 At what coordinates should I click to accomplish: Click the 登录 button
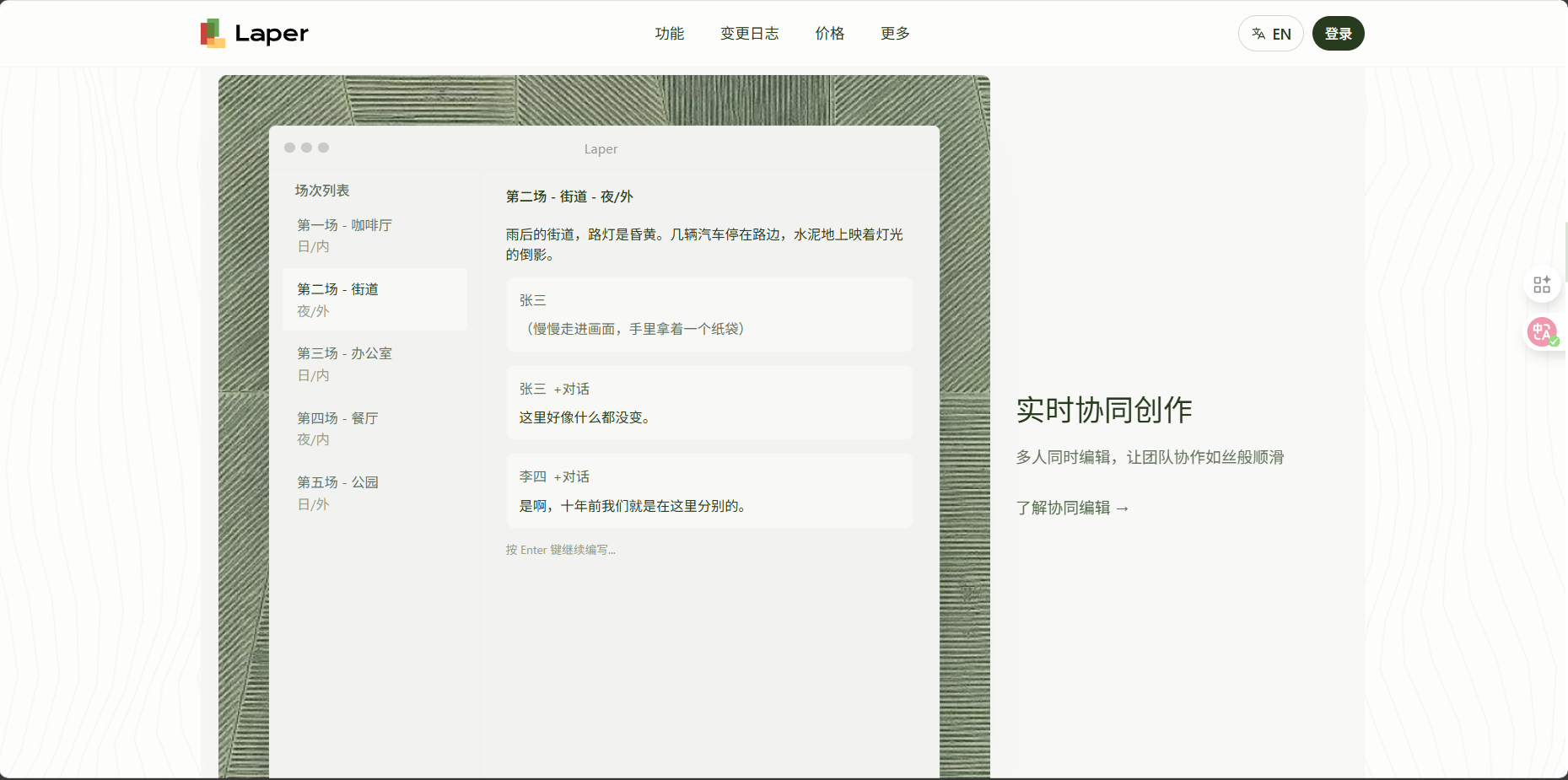click(1338, 34)
